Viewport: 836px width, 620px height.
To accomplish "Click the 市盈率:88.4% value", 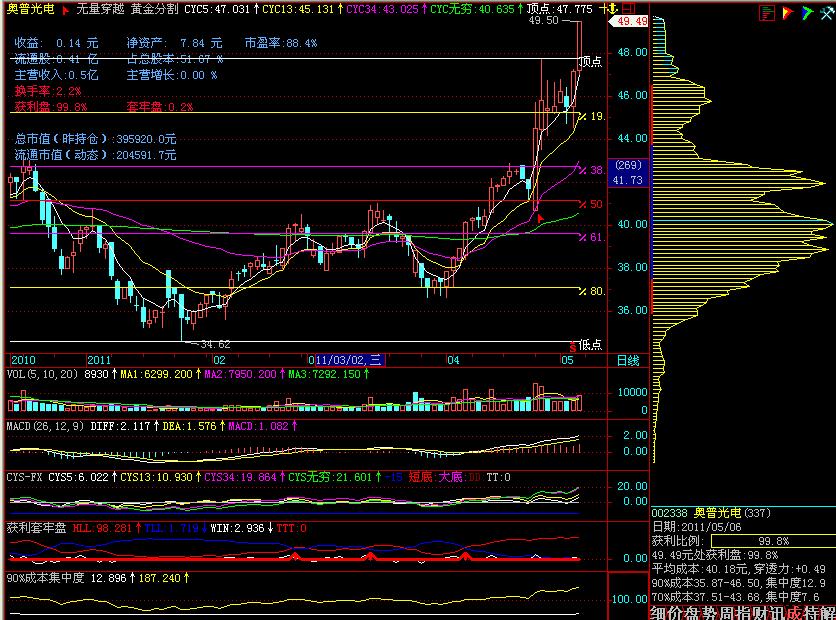I will [x=281, y=43].
